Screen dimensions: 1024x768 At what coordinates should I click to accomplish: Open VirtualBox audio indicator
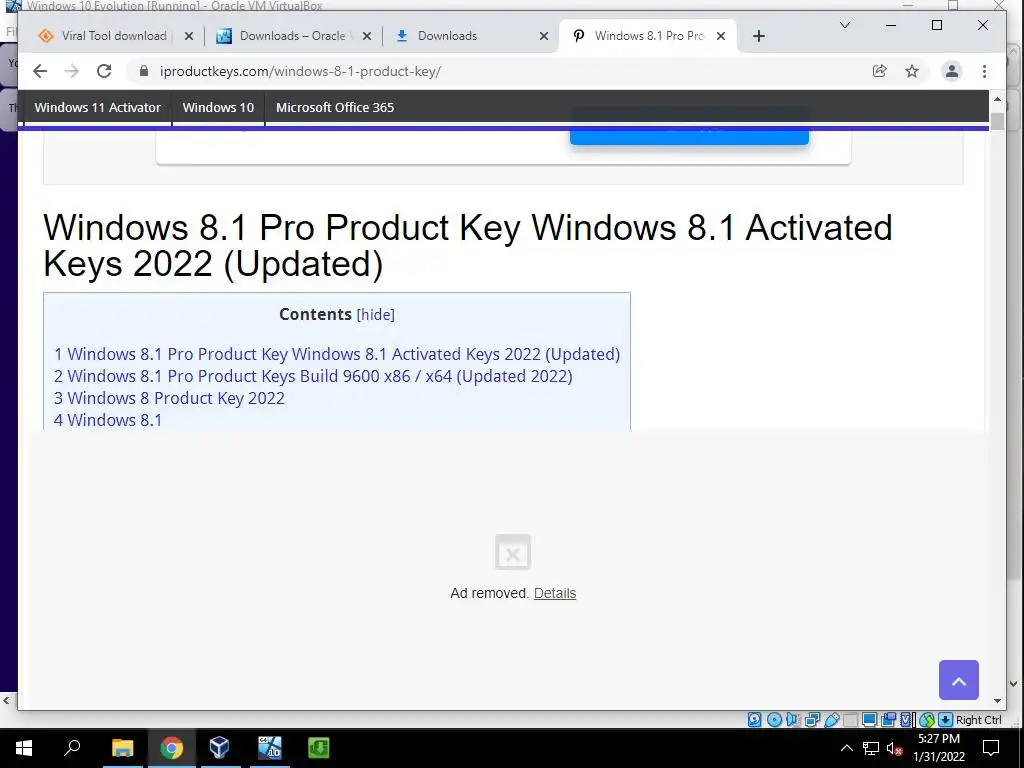(x=793, y=720)
